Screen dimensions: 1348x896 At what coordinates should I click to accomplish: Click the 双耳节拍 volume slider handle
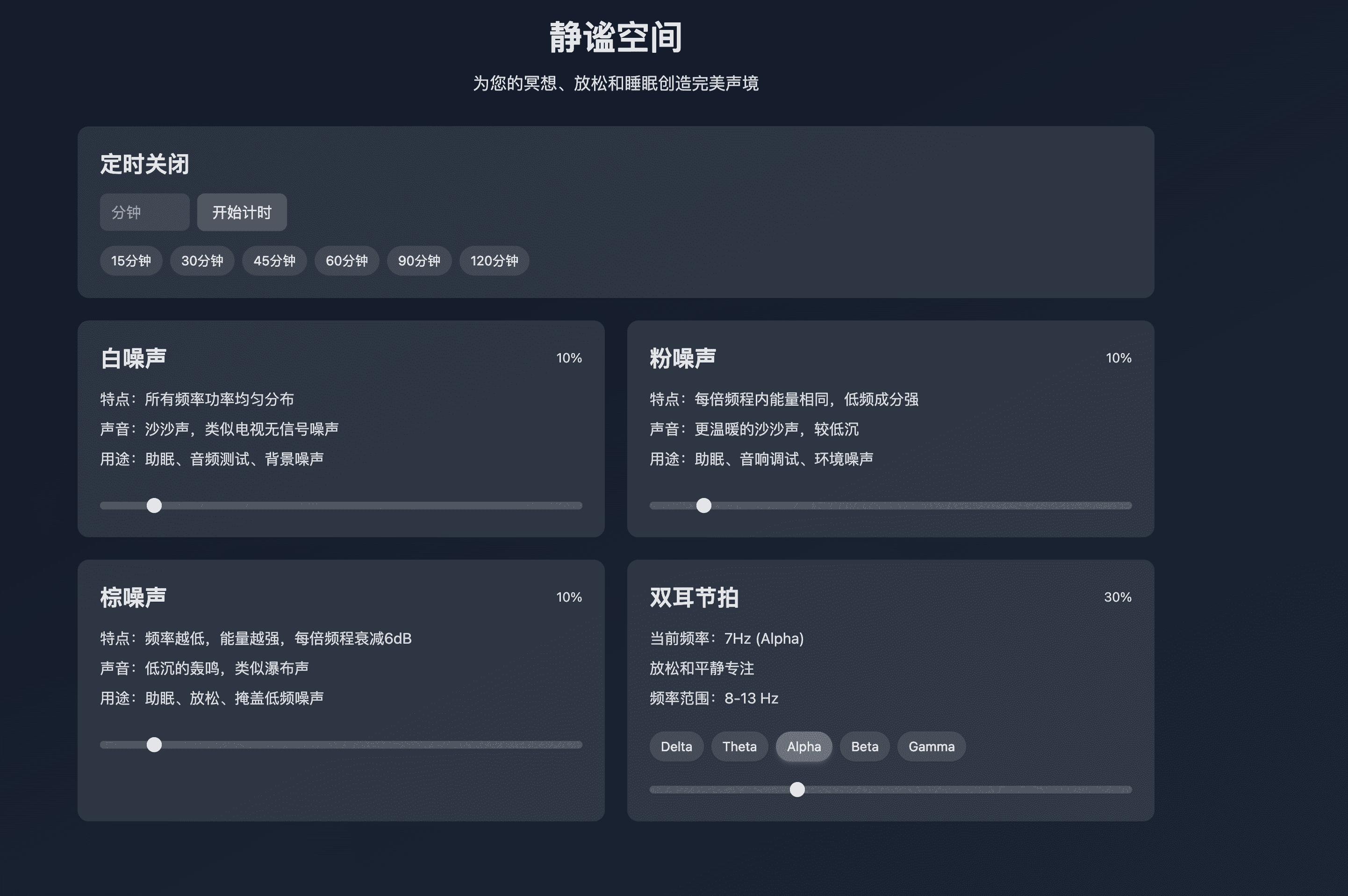[x=797, y=789]
